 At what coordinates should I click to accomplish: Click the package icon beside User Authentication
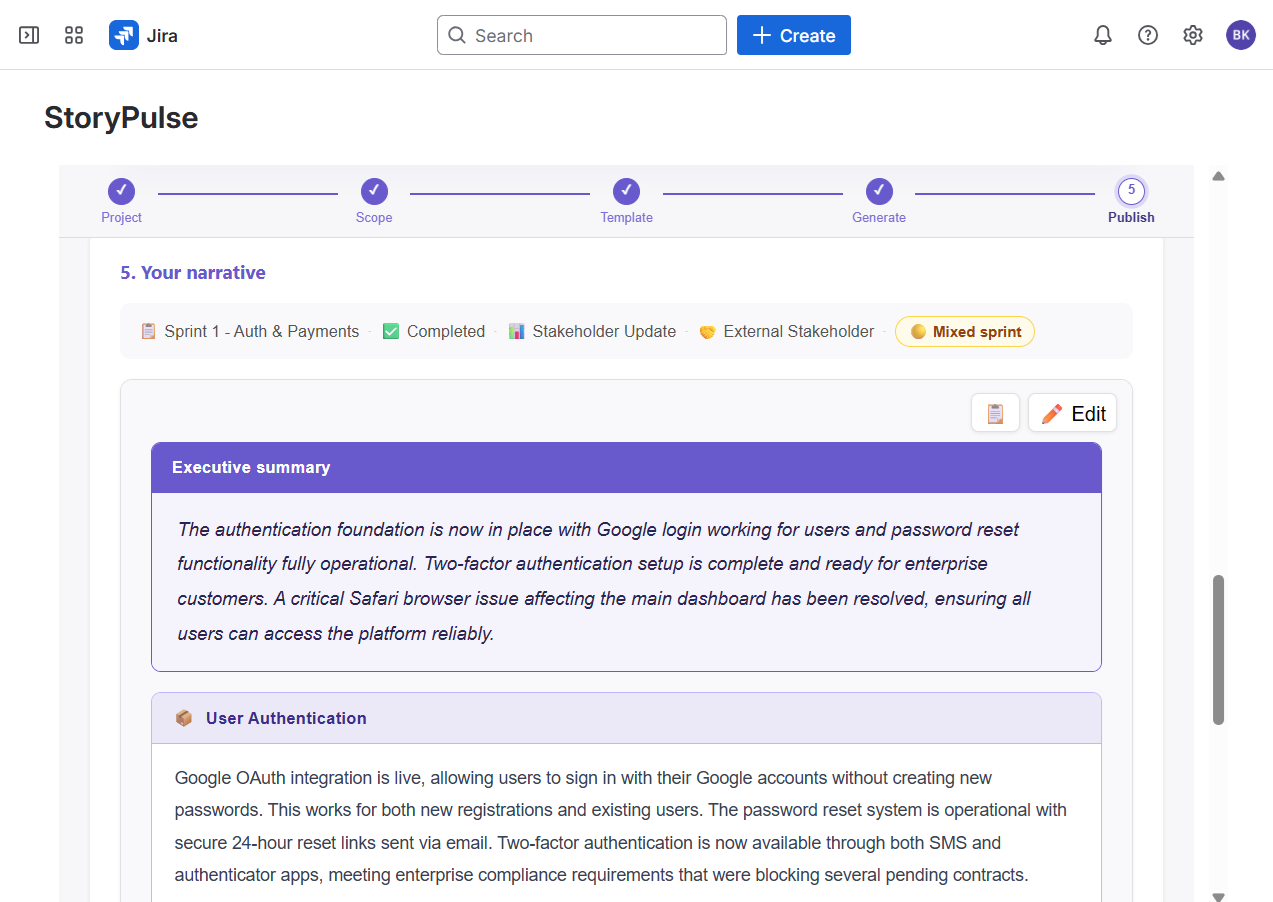coord(184,718)
